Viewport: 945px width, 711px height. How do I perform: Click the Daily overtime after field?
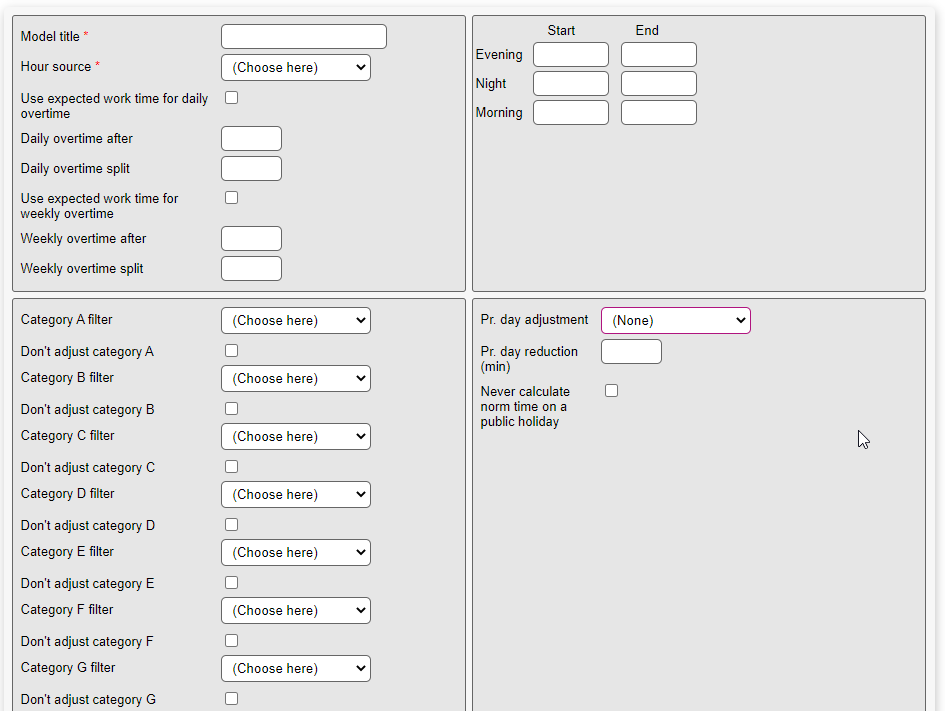tap(251, 139)
